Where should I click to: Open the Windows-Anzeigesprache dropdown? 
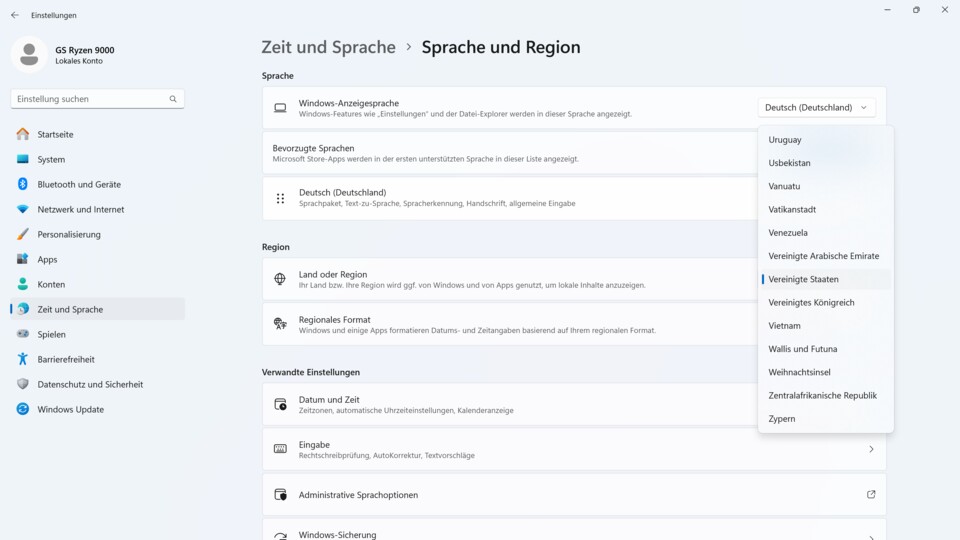coord(817,108)
